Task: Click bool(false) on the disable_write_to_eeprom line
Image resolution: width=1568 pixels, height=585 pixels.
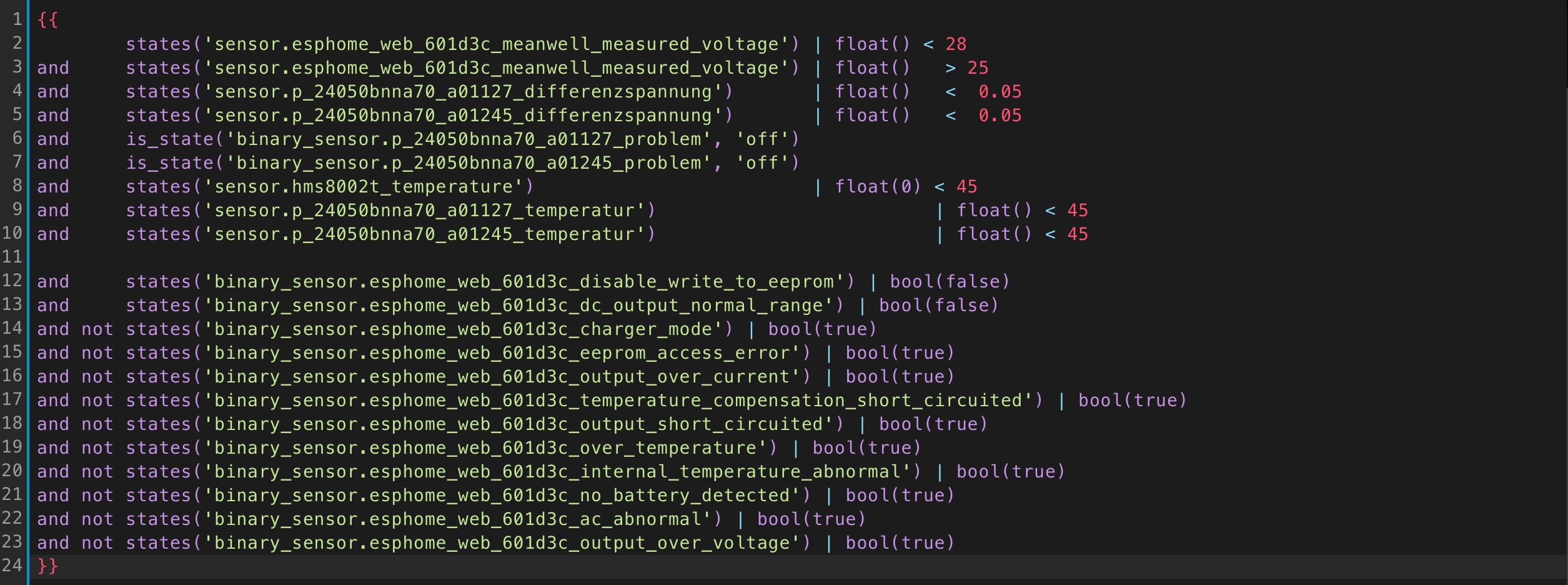Action: click(950, 282)
